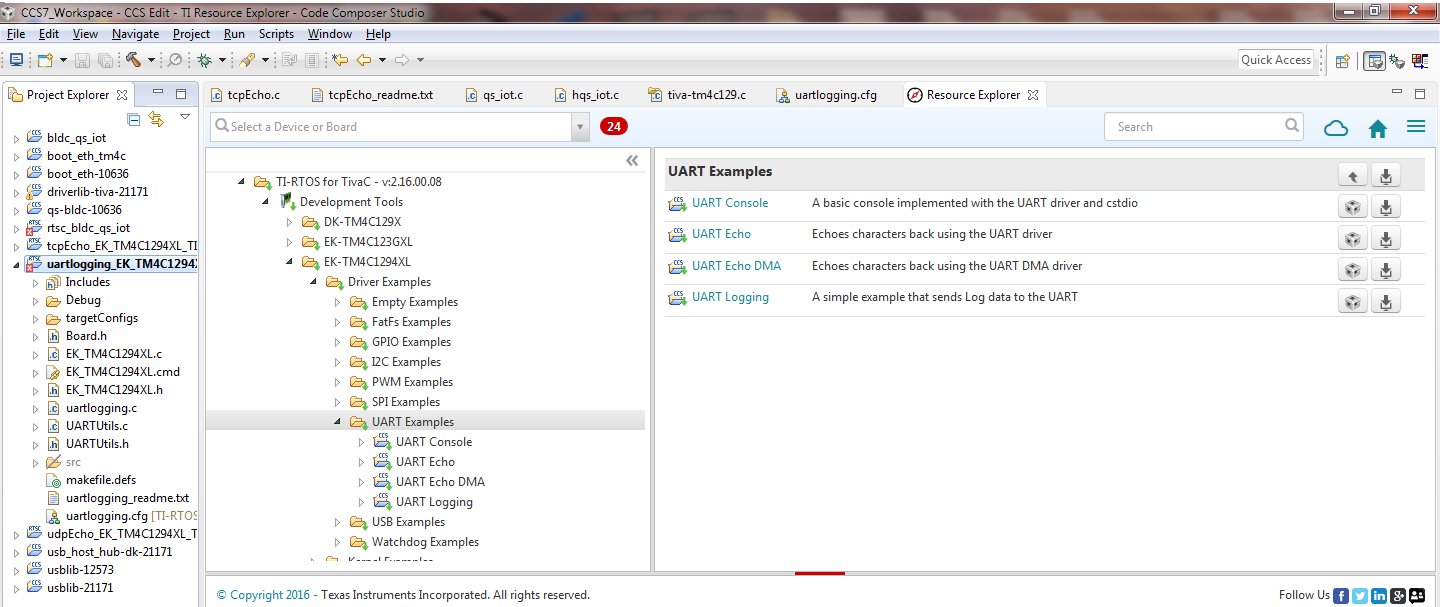Download the UART Echo DMA example
This screenshot has width=1440, height=607.
1386,270
